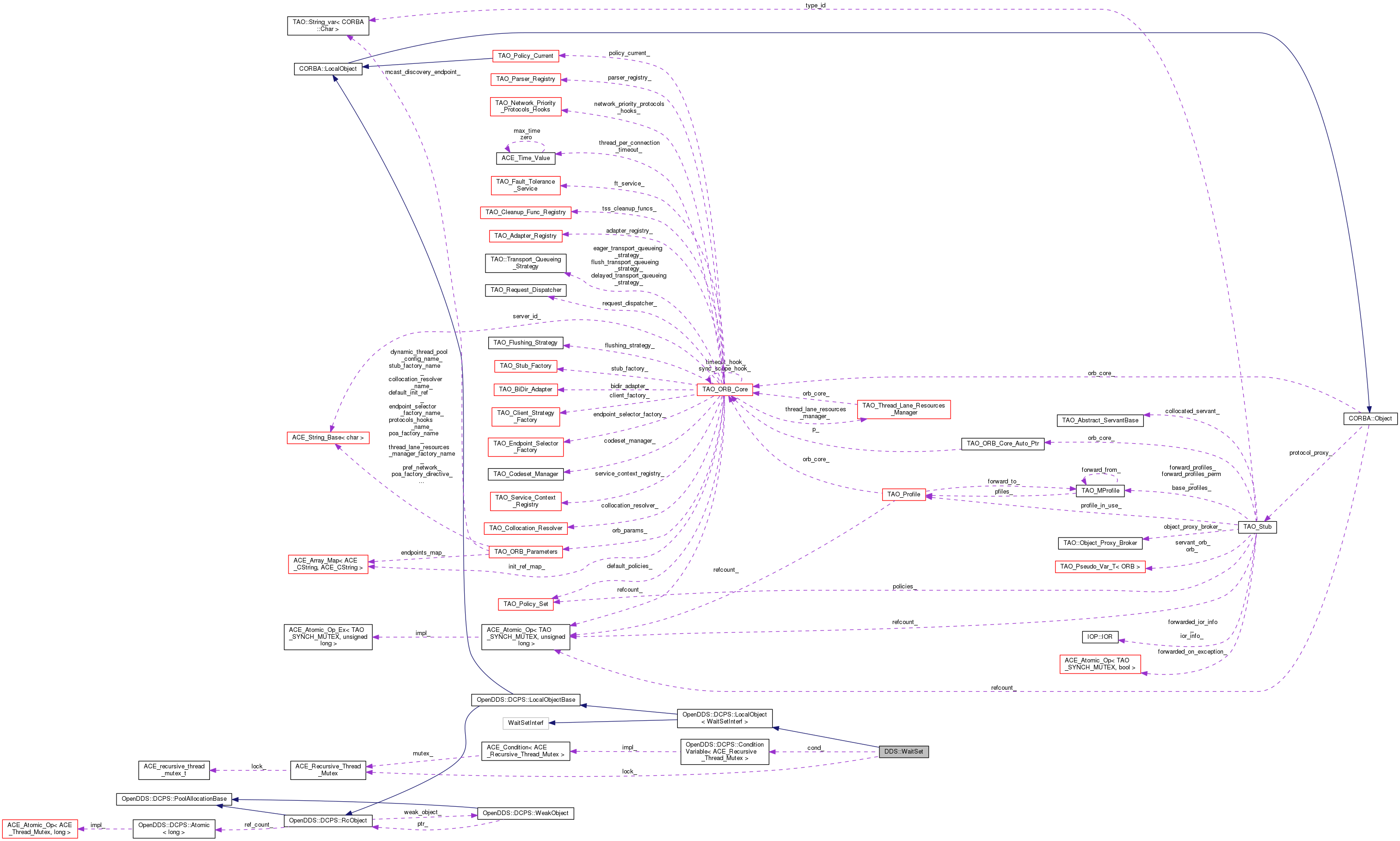Screen dimensions: 1400x841
Task: Click the "init_ref_map_" edge label
Action: tap(526, 566)
